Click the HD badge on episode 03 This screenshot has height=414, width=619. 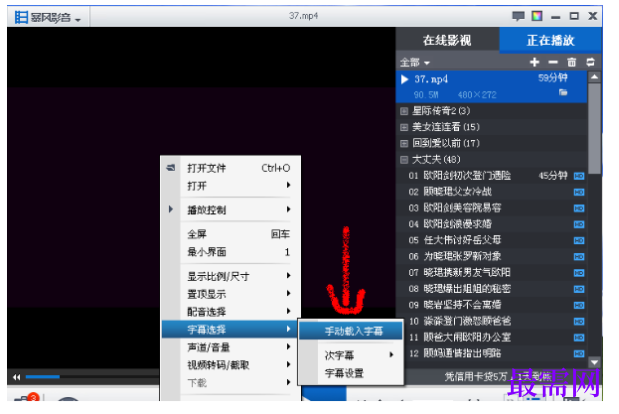(579, 208)
